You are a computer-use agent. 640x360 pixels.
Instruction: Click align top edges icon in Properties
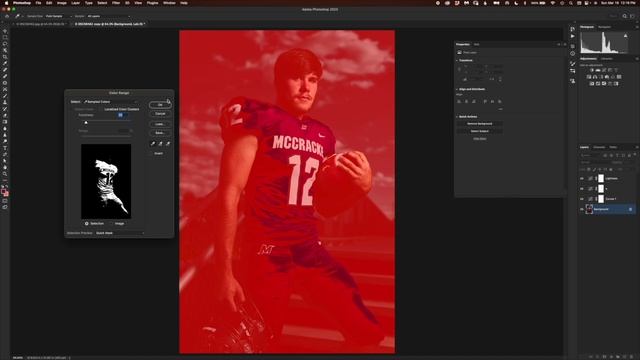(485, 101)
